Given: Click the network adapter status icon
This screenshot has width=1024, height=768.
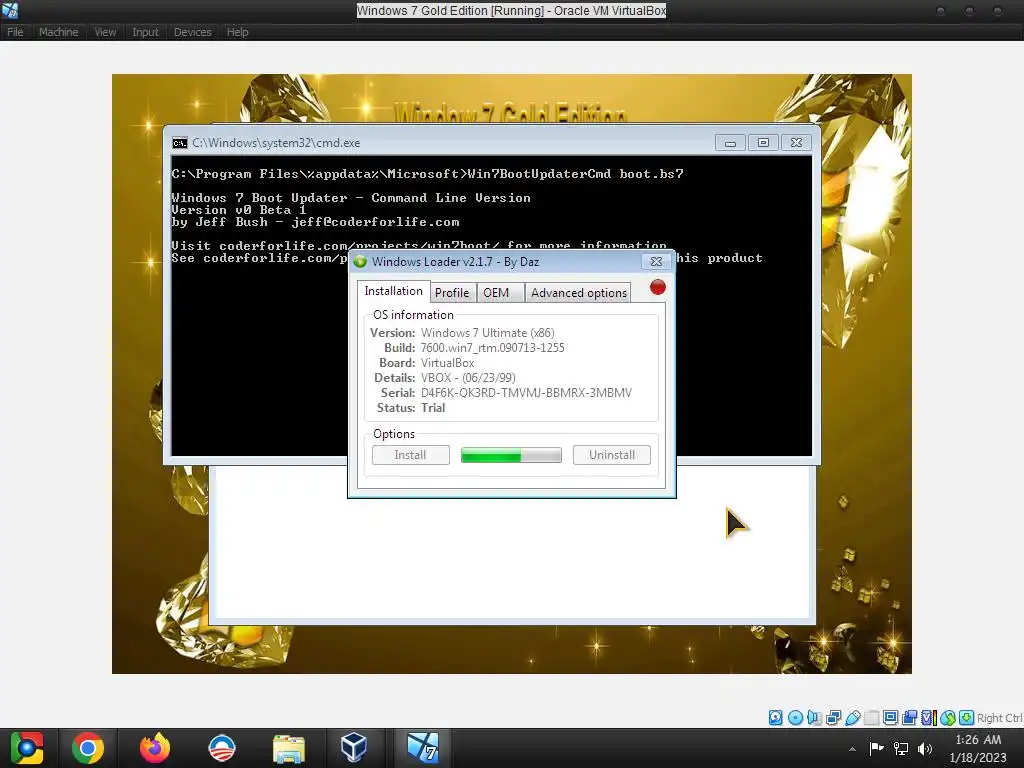Looking at the screenshot, I should [833, 718].
